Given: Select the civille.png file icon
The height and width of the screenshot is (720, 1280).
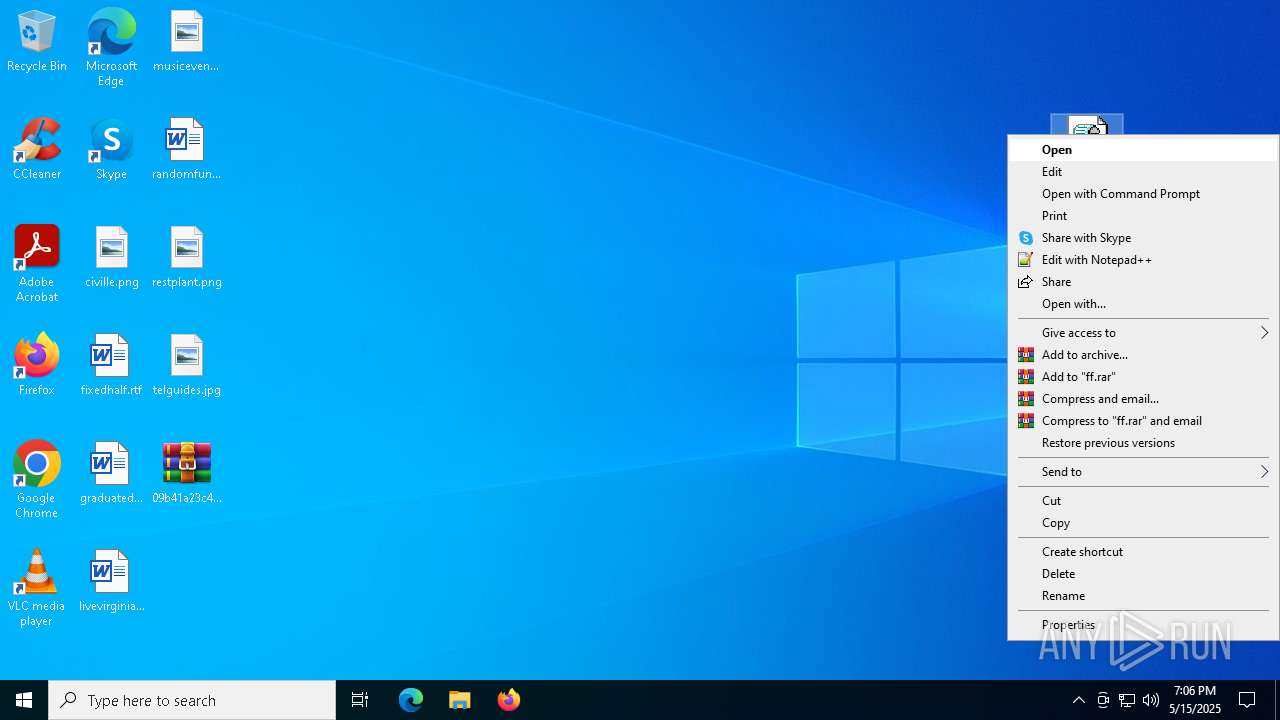Looking at the screenshot, I should coord(111,258).
